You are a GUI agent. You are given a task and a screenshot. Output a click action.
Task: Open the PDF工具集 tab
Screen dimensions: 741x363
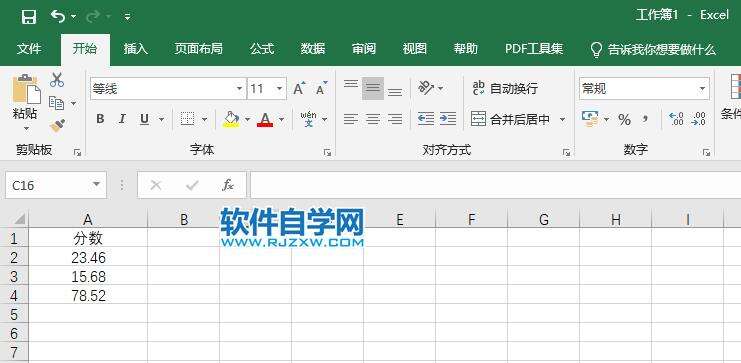(534, 49)
